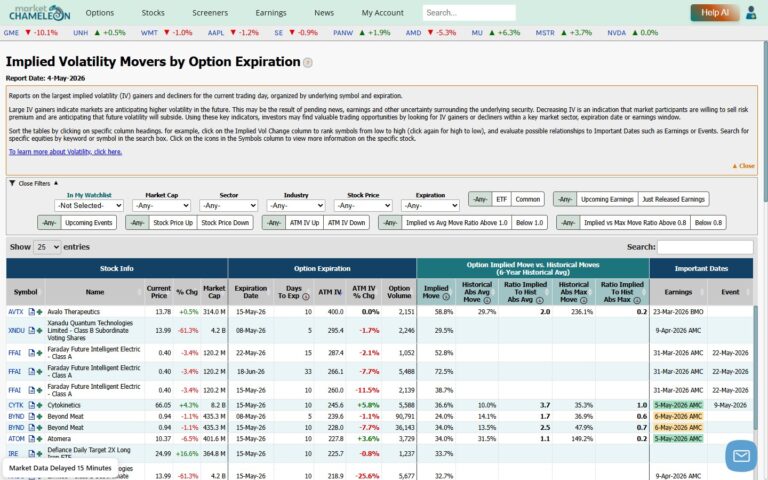Image resolution: width=768 pixels, height=480 pixels.
Task: Click info icon in Historical Abs Avg Move header
Action: point(487,300)
